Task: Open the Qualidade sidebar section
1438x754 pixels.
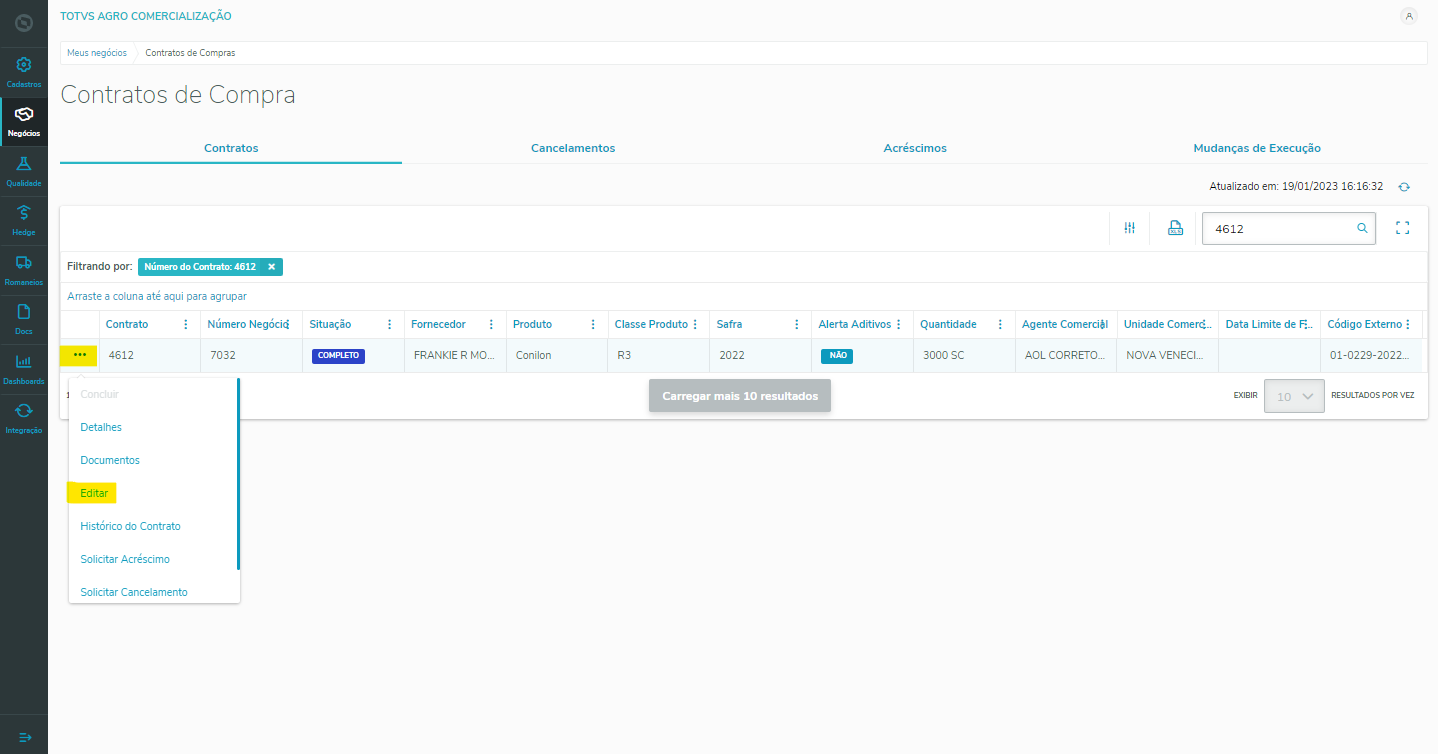Action: click(x=24, y=171)
